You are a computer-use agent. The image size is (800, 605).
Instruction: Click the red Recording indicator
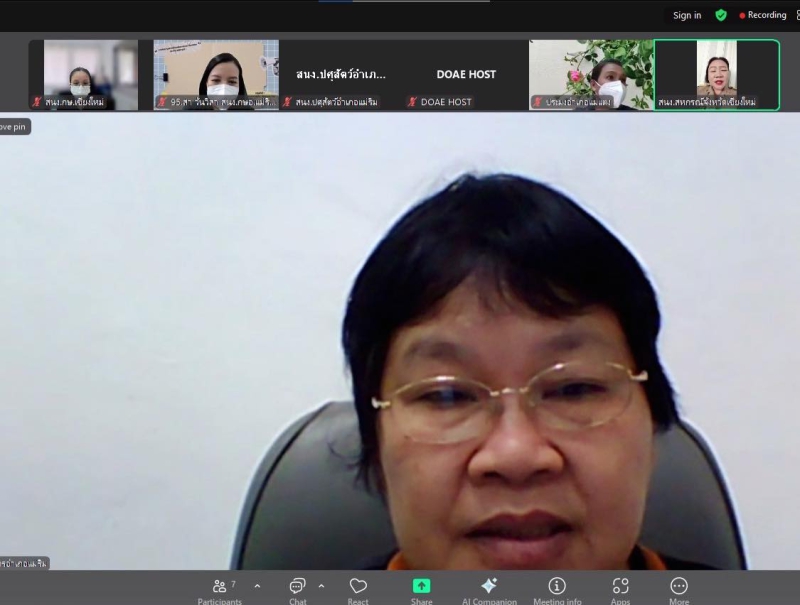pos(762,15)
